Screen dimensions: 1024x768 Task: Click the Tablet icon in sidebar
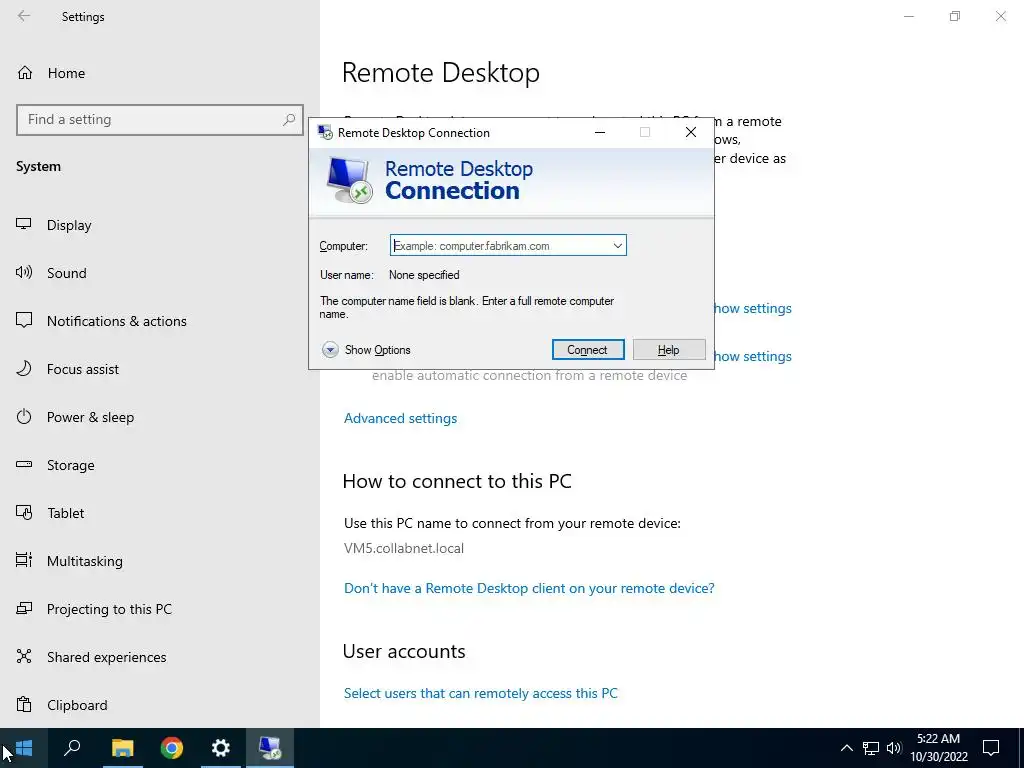tap(24, 513)
